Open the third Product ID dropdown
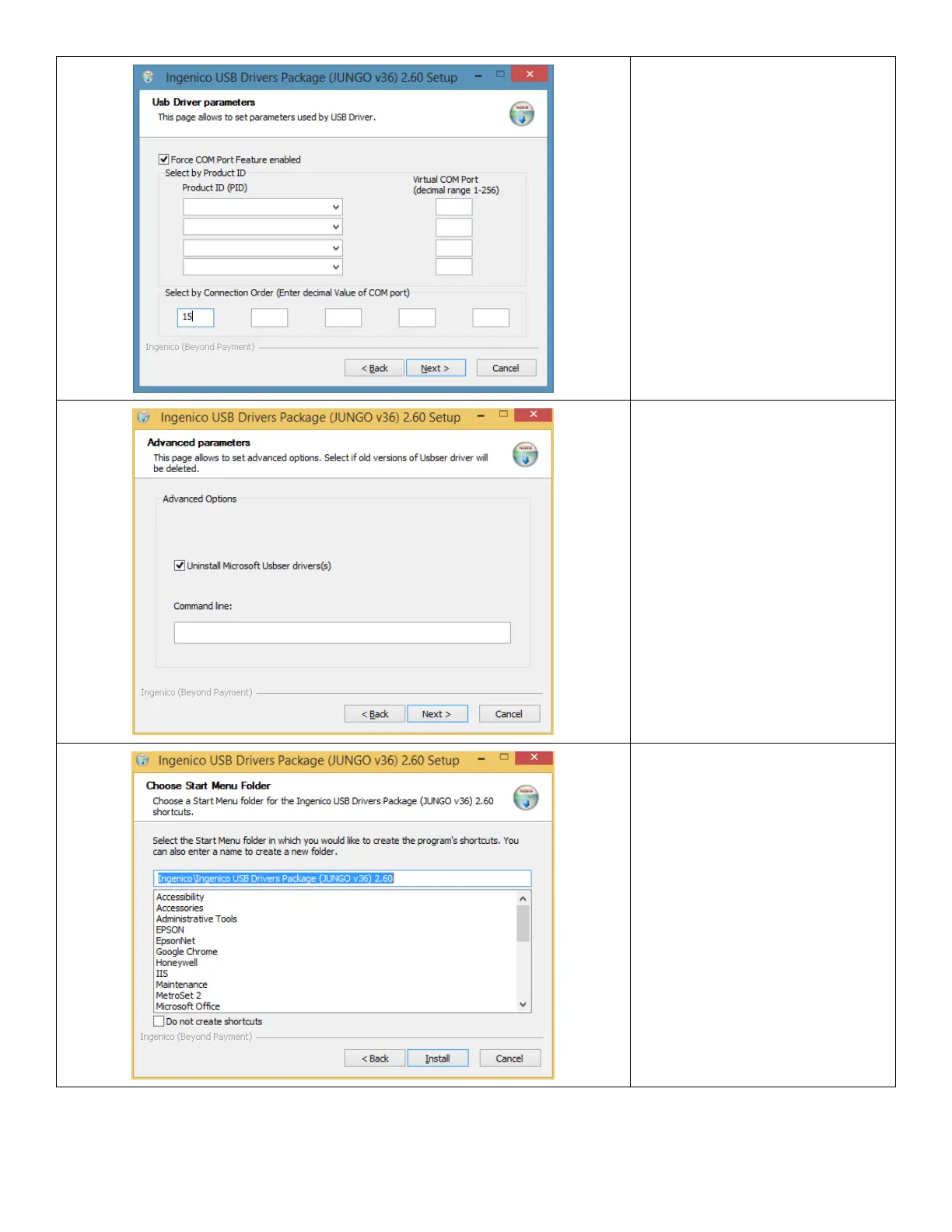 click(263, 248)
